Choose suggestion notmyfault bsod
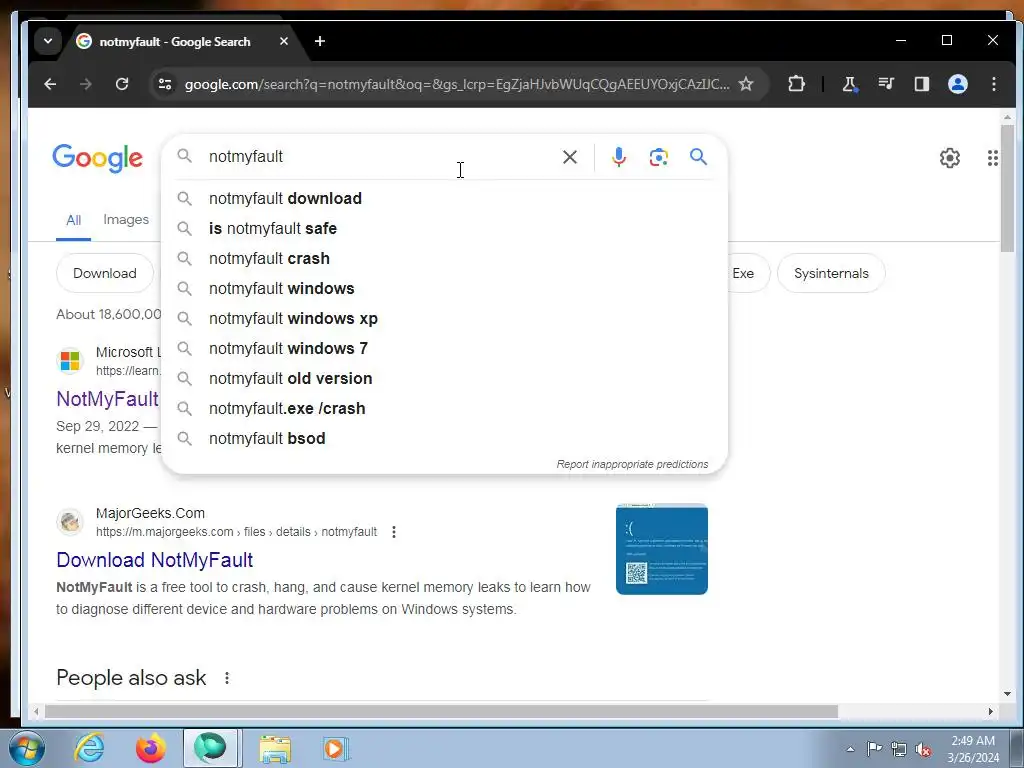 coord(444,439)
